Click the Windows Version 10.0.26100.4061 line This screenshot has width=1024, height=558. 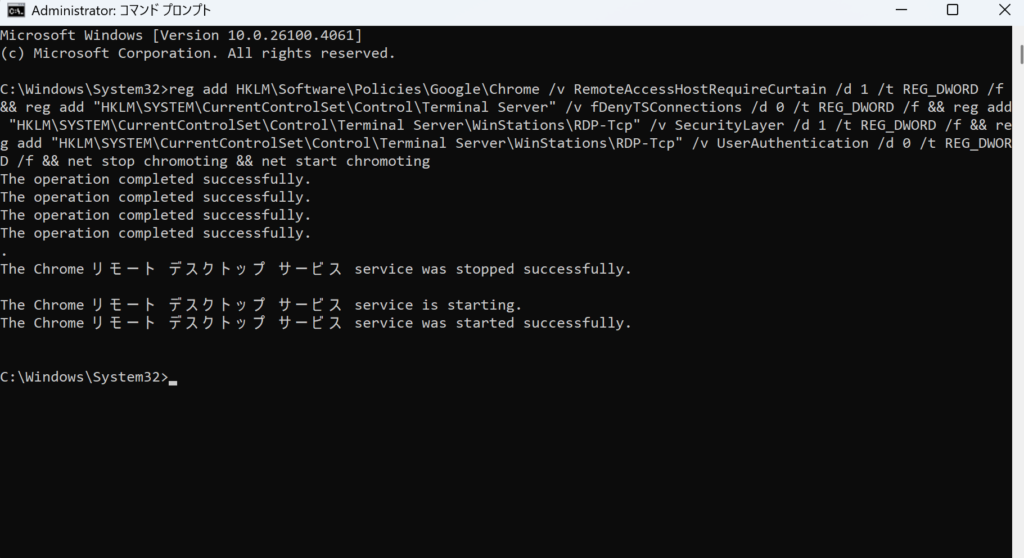(x=181, y=35)
